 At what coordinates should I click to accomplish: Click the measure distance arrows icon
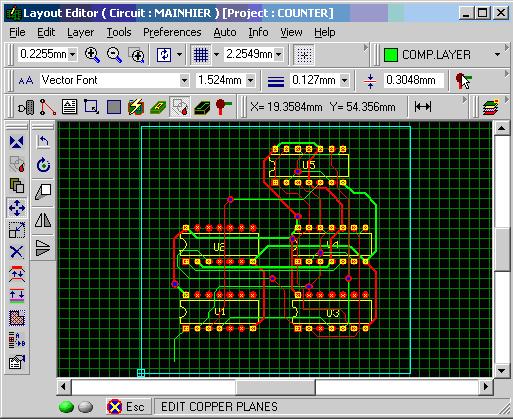coord(423,107)
